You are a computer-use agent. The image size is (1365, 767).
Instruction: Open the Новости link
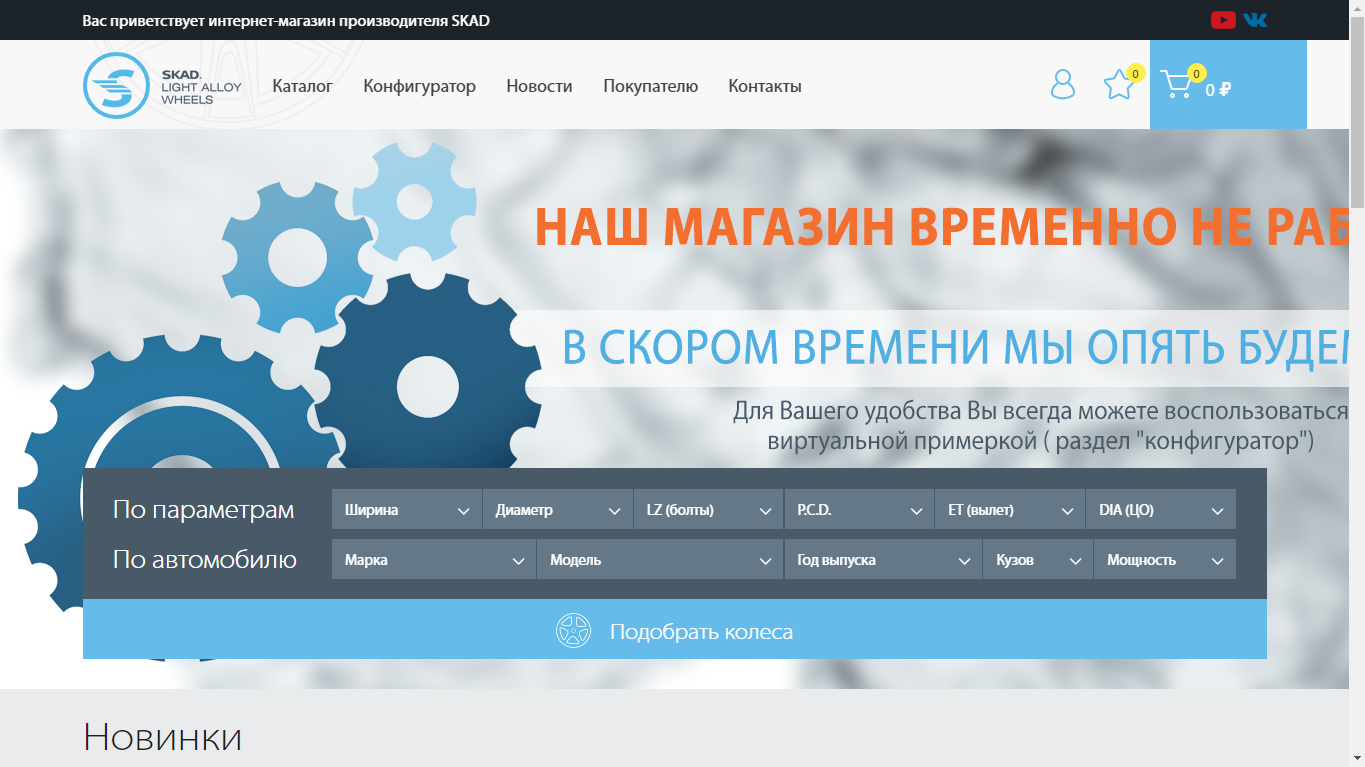pos(539,86)
